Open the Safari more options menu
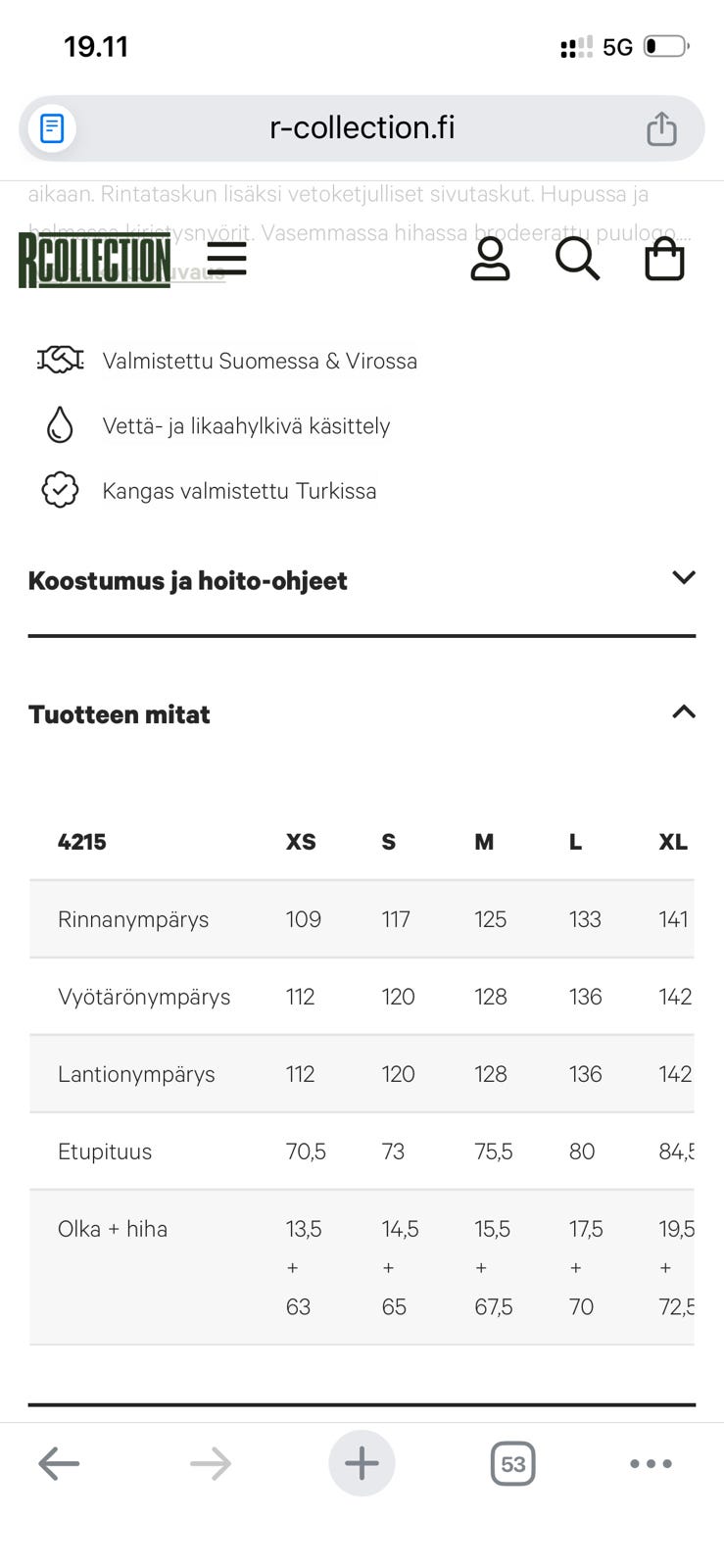Screen dimensions: 724x1568 click(651, 1463)
